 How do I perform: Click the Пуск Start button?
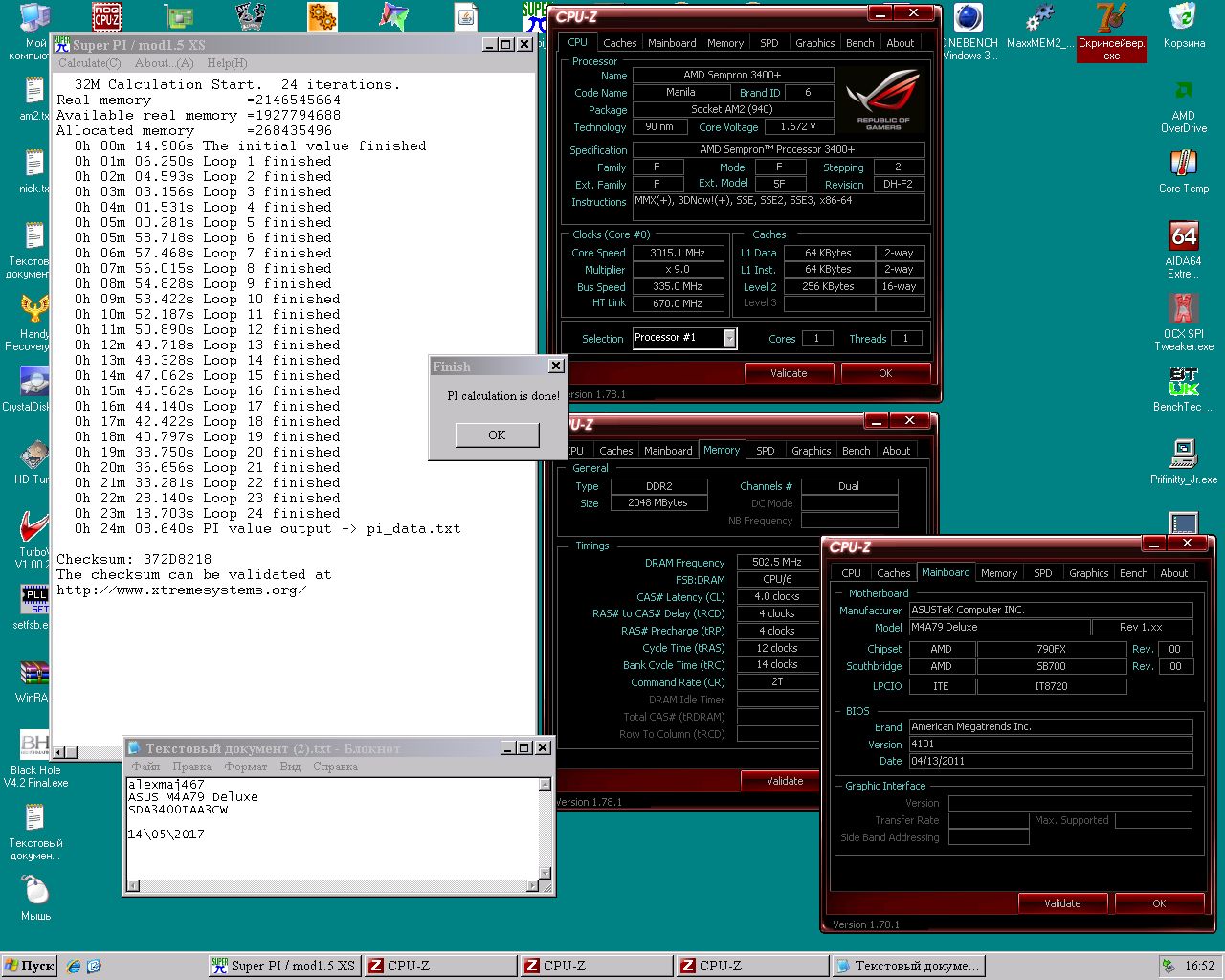coord(30,966)
